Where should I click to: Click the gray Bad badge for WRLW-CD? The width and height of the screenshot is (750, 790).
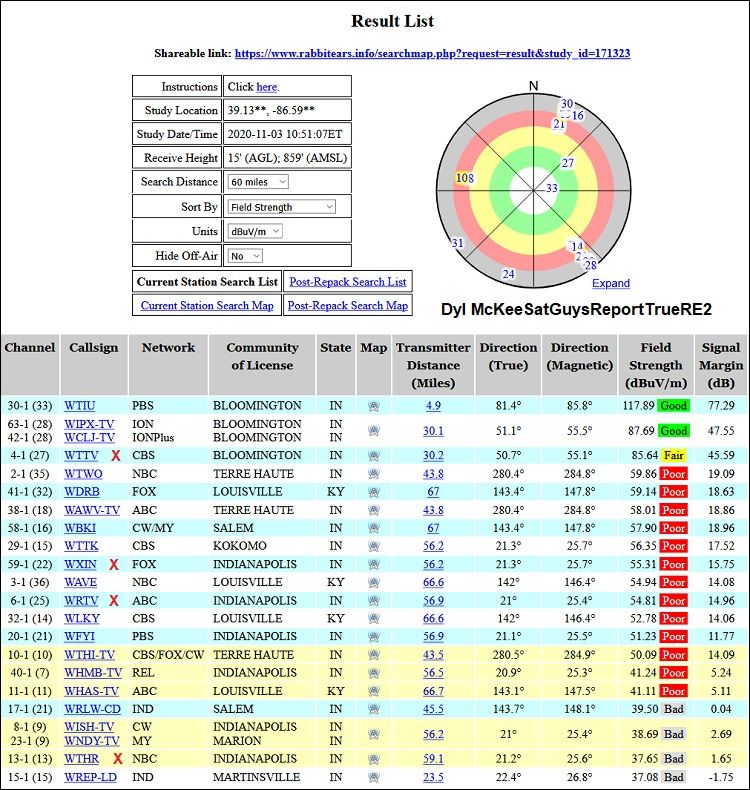[x=673, y=709]
